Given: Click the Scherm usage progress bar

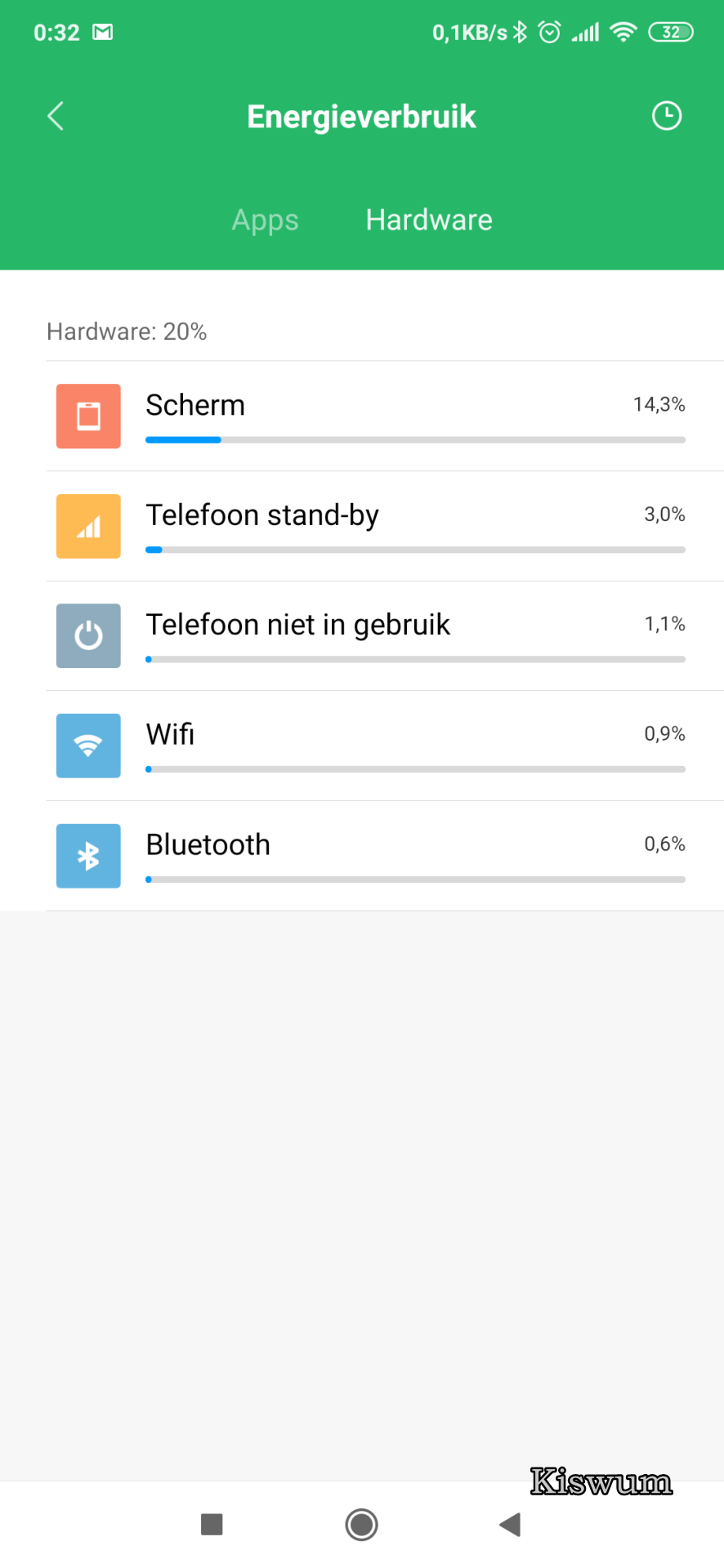Looking at the screenshot, I should (x=415, y=440).
